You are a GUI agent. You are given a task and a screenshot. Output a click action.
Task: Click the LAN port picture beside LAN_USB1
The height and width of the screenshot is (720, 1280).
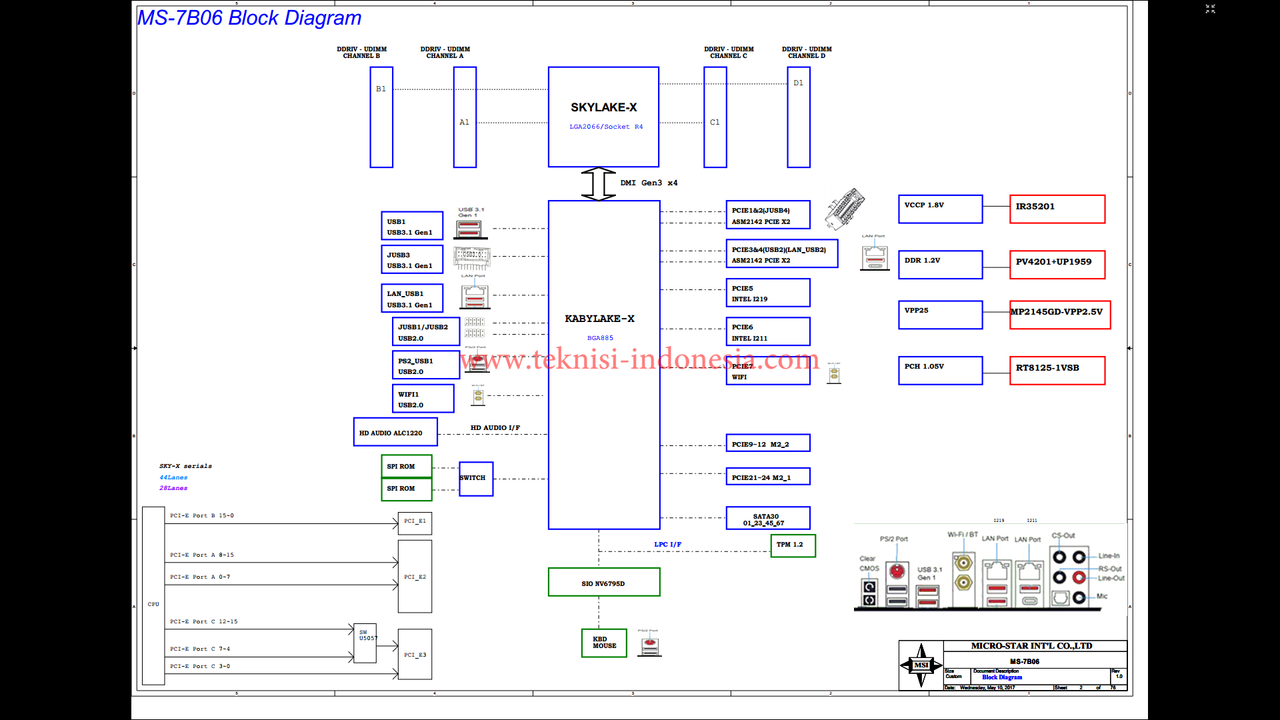click(x=475, y=297)
